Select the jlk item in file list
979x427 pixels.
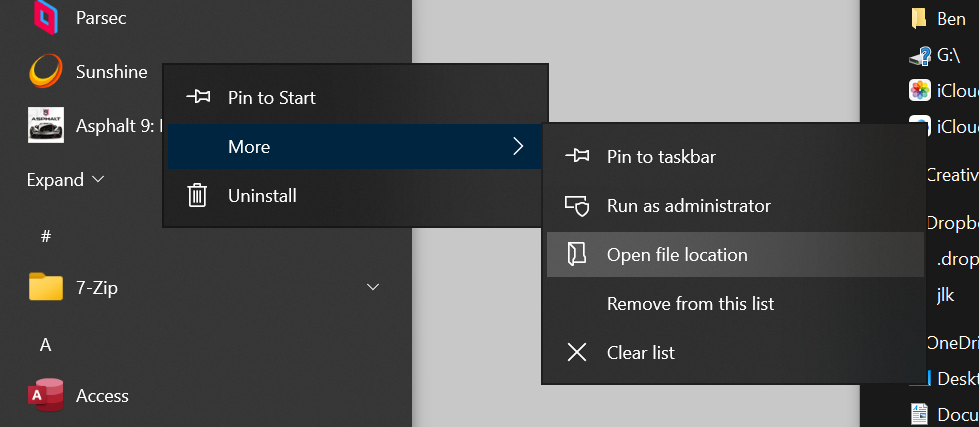[945, 295]
